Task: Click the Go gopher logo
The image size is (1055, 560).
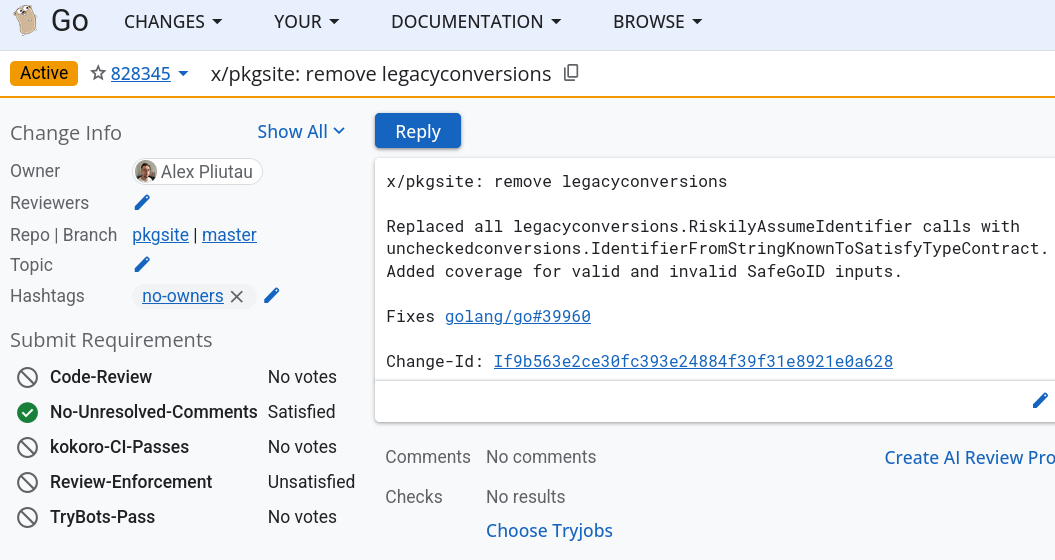Action: click(26, 20)
